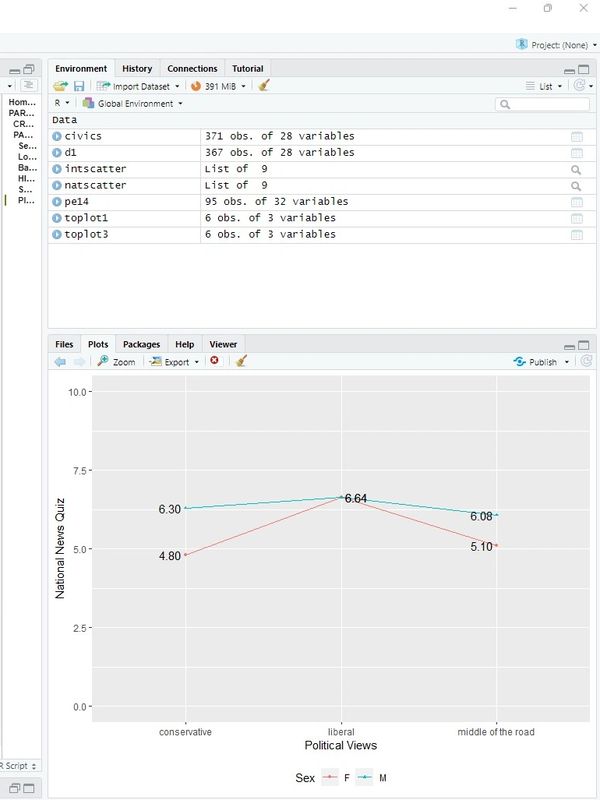Click the Zoom plot button
Screen dimensions: 600x800
(116, 362)
